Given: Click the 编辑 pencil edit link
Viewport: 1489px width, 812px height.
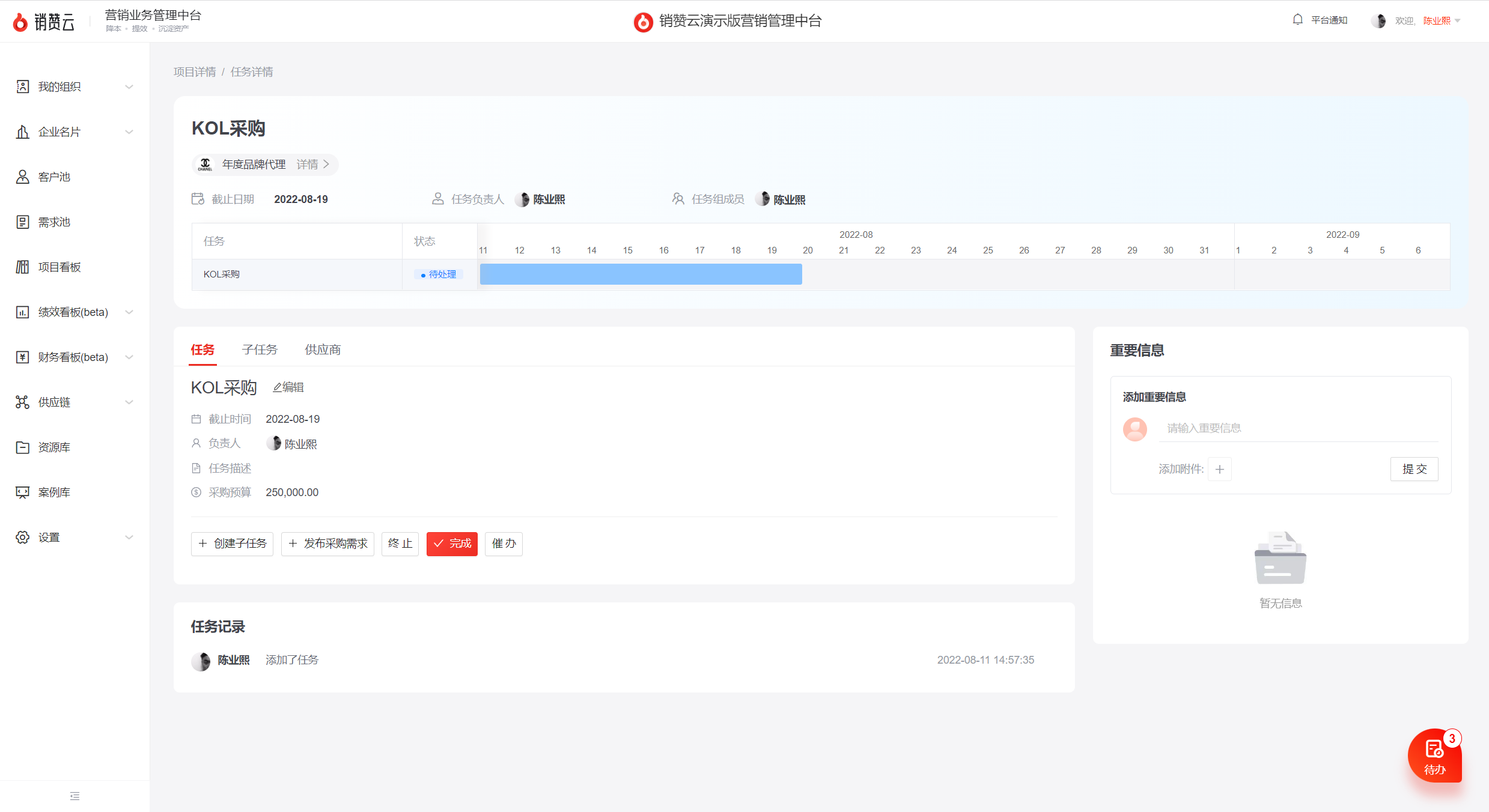Looking at the screenshot, I should pos(288,387).
